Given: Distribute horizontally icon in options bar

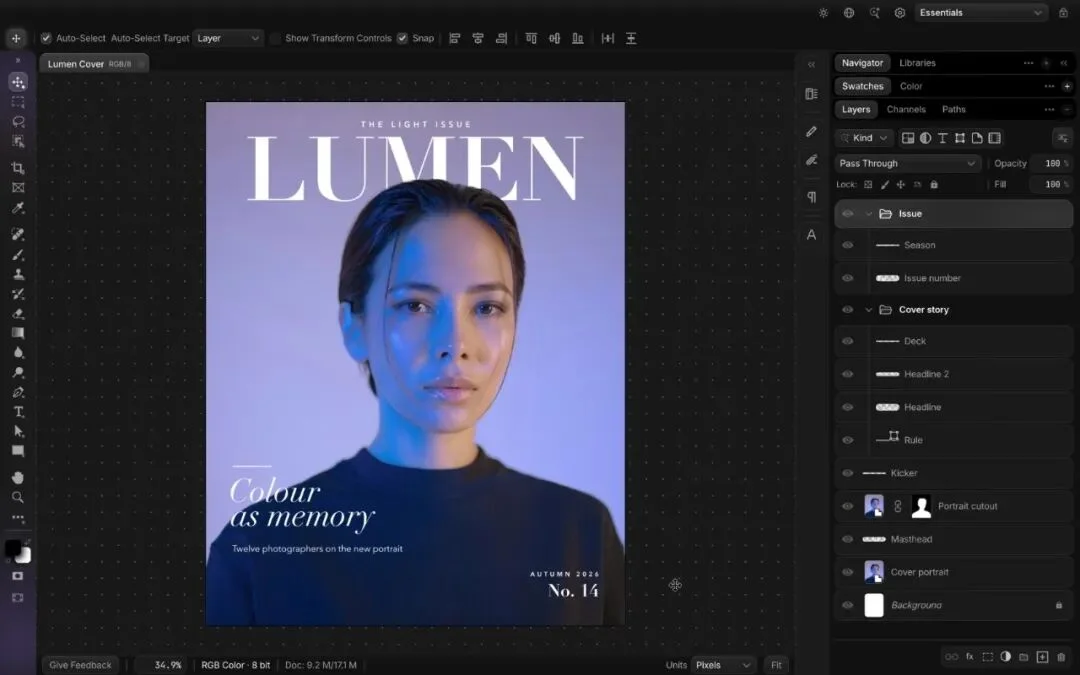Looking at the screenshot, I should pos(608,39).
